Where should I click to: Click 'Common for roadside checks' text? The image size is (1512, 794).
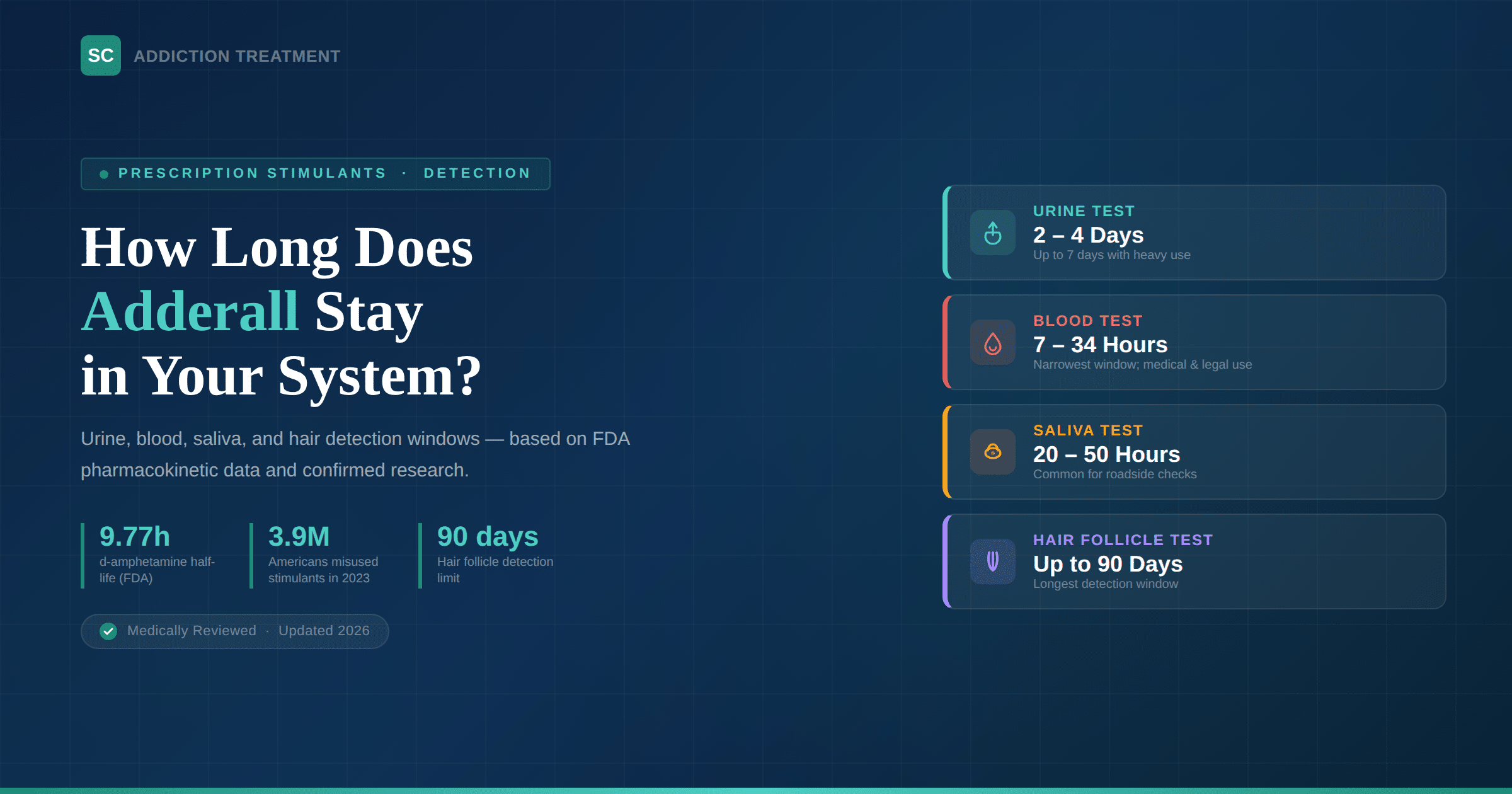click(1114, 474)
